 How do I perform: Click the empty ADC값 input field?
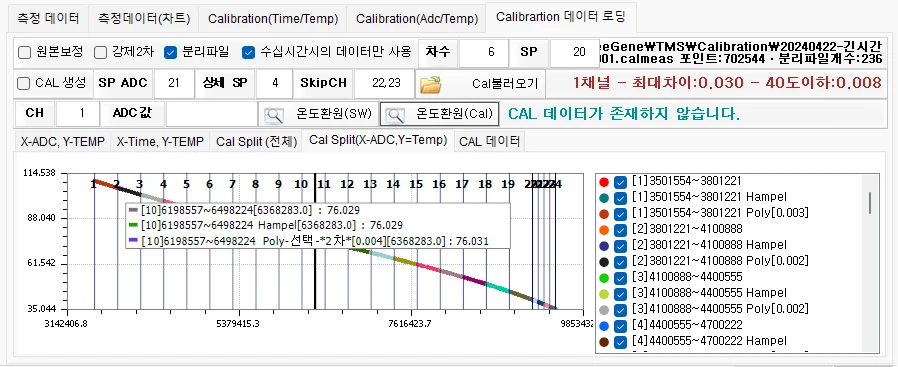tap(212, 114)
